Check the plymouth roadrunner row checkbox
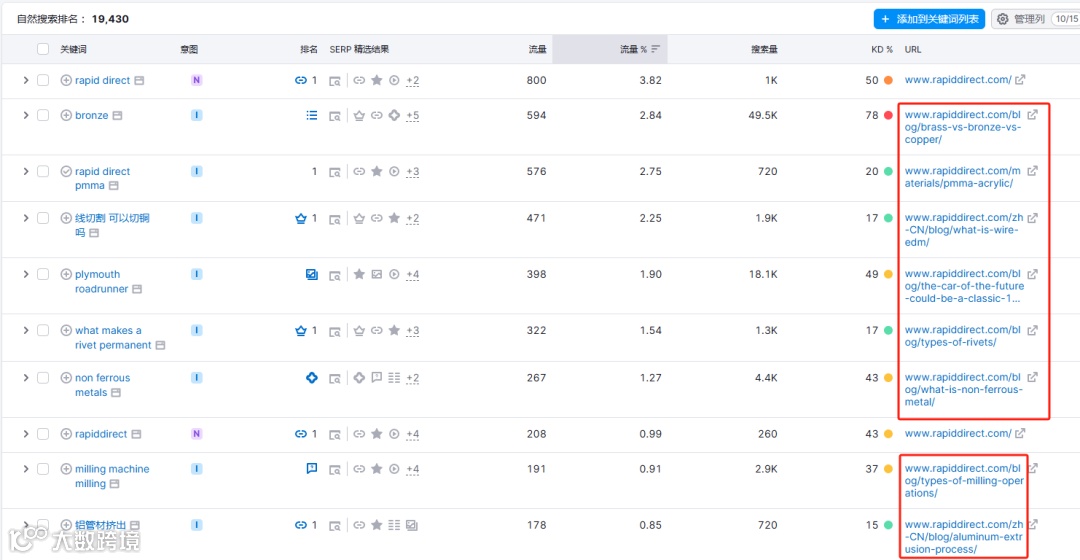This screenshot has width=1080, height=560. click(43, 274)
